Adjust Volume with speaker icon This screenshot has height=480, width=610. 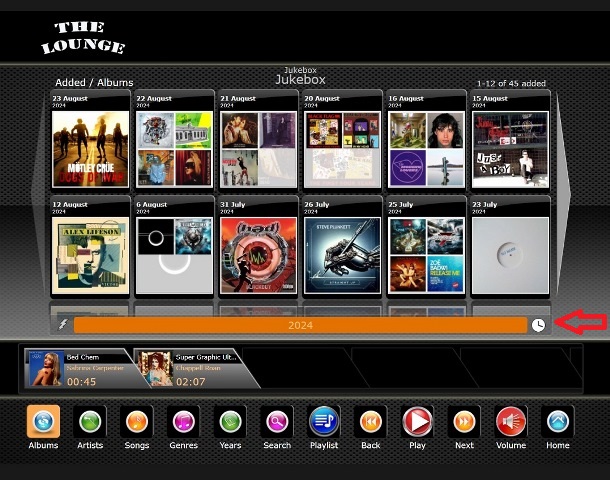click(x=511, y=422)
